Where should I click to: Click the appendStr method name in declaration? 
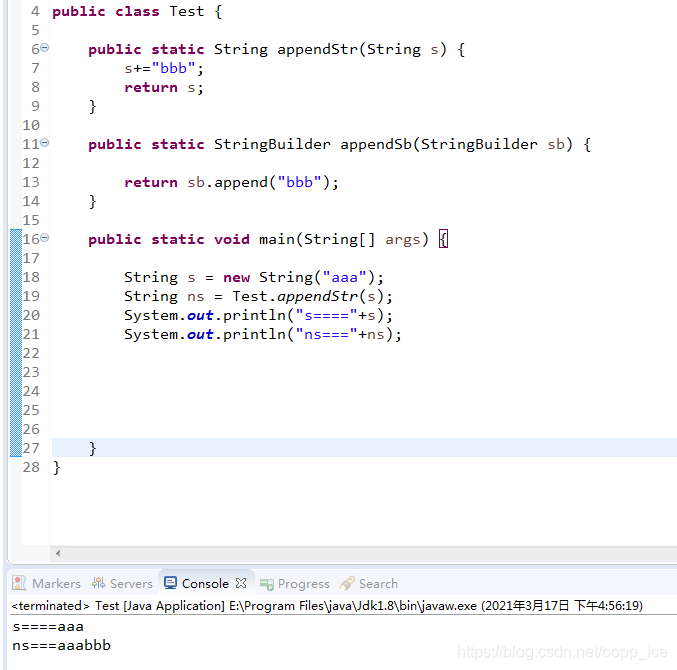point(317,49)
